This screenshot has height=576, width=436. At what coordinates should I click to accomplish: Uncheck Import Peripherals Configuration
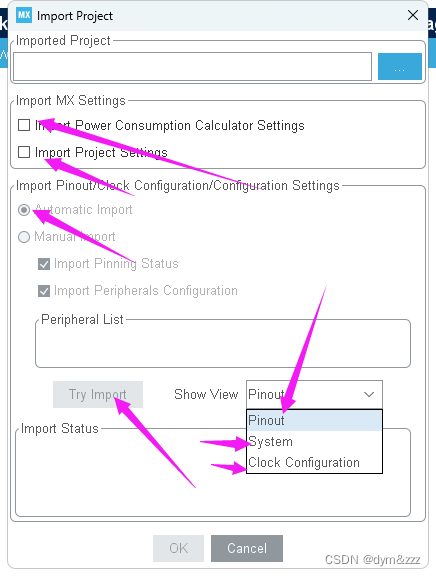pyautogui.click(x=44, y=291)
